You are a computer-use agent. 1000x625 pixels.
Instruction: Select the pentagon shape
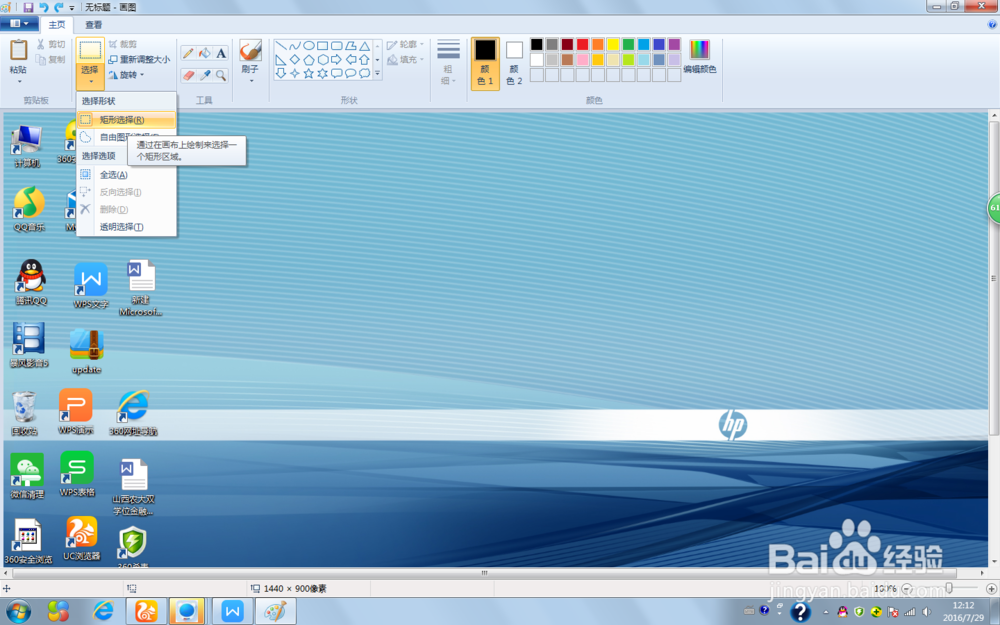pyautogui.click(x=309, y=59)
